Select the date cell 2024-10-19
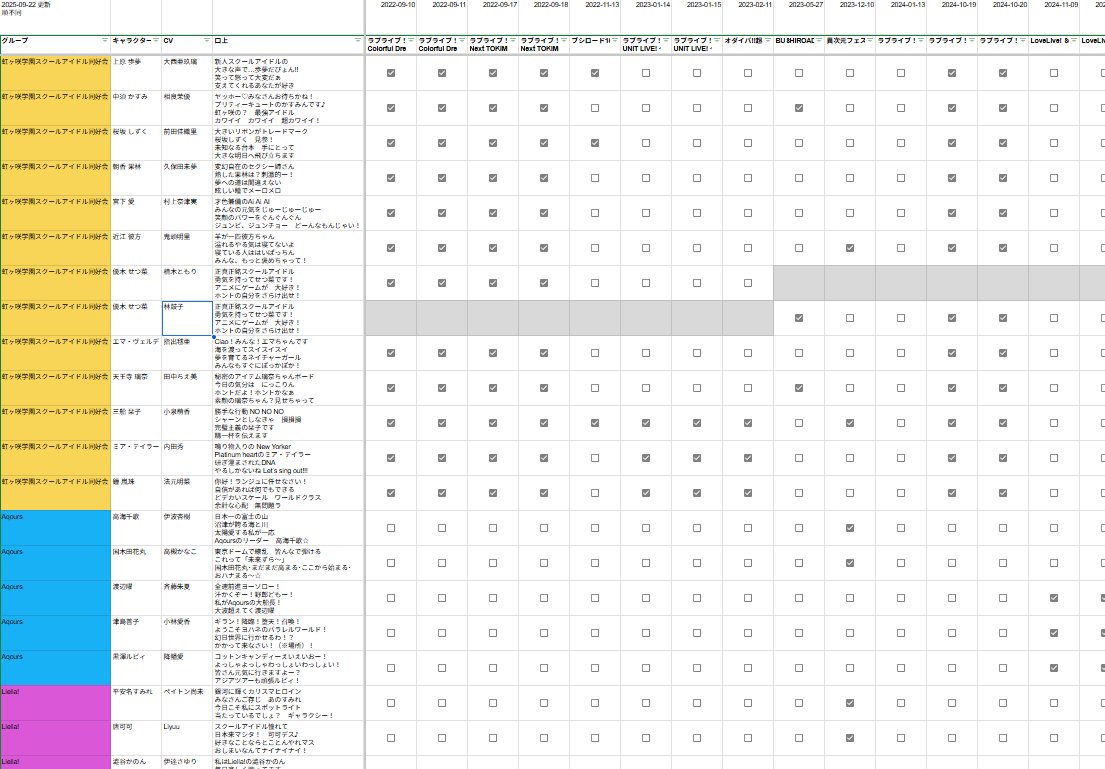This screenshot has height=769, width=1105. pyautogui.click(x=952, y=17)
